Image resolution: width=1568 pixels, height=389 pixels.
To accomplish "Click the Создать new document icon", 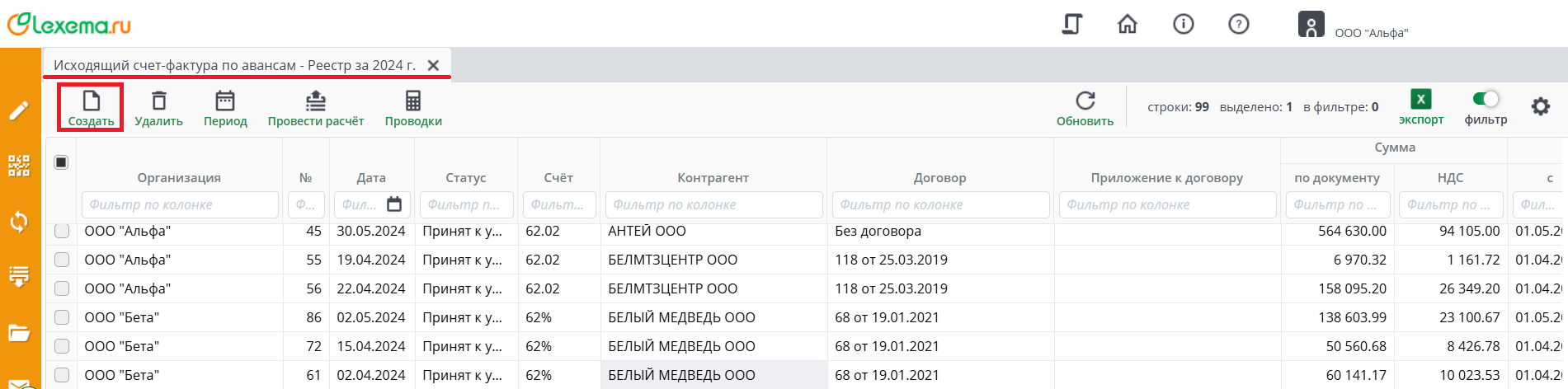I will click(x=91, y=101).
